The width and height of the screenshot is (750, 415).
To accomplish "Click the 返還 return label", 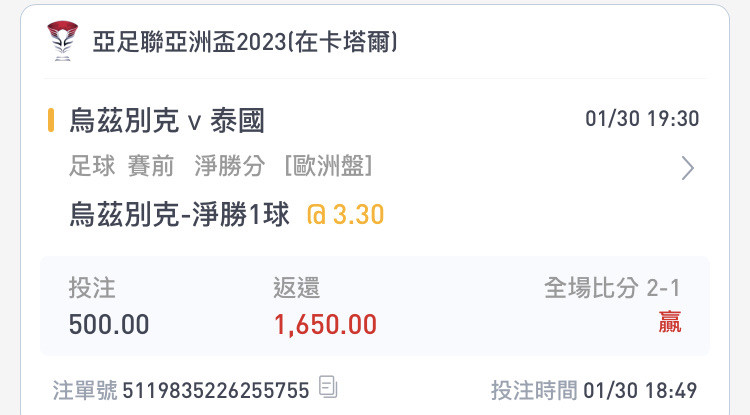I will [296, 288].
